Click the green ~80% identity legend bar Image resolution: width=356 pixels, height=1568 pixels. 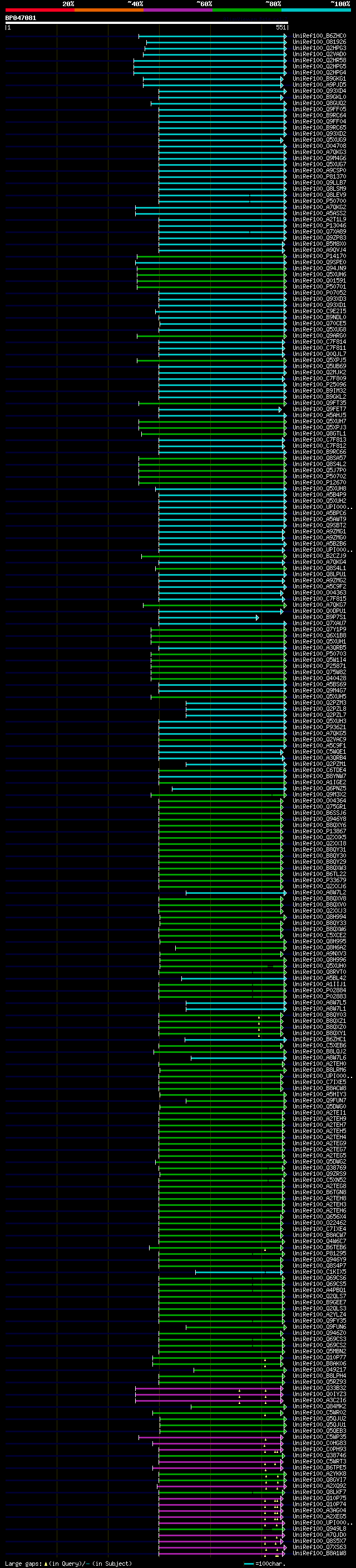point(247,10)
